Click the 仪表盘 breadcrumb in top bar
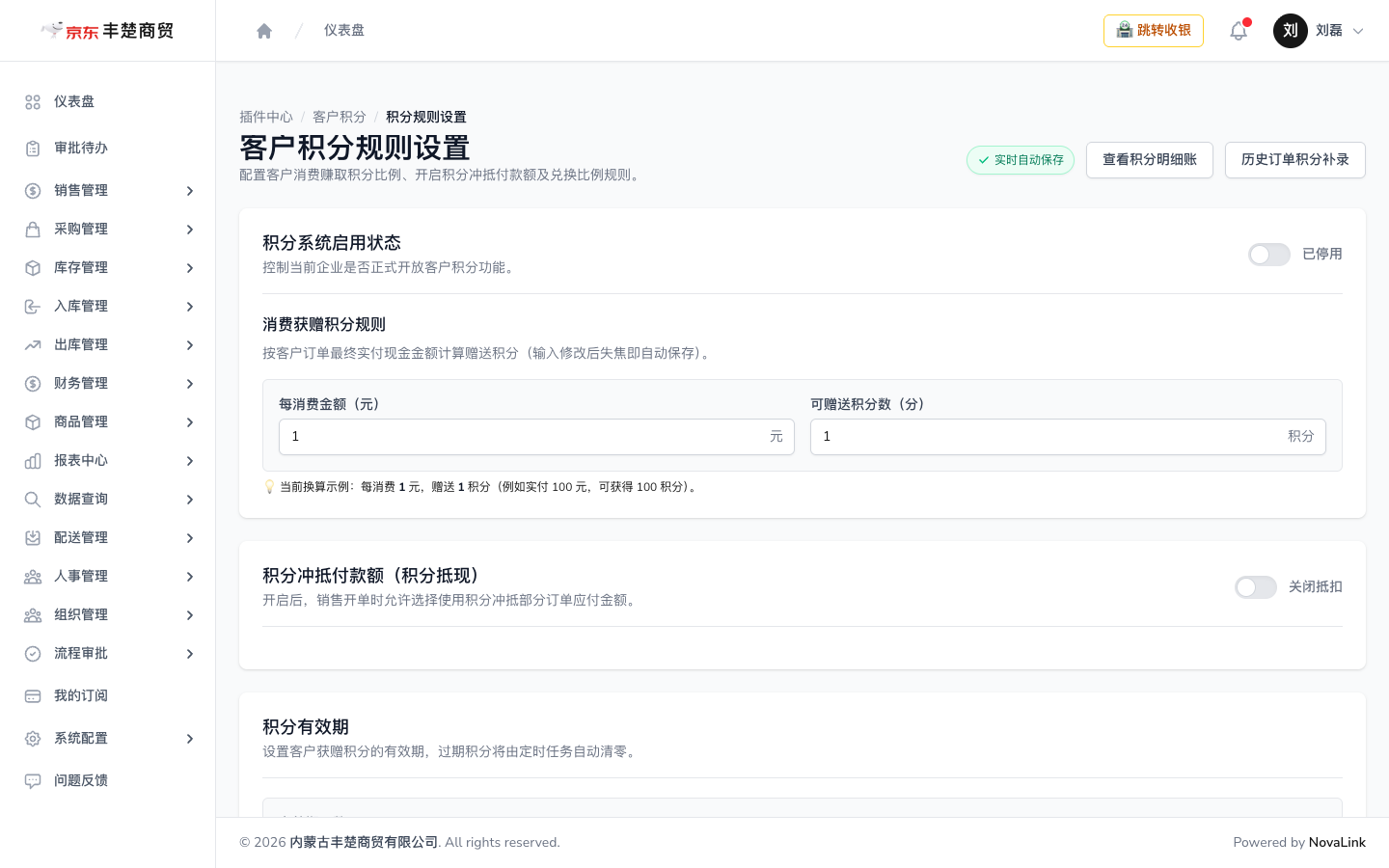Screen dimensions: 1389x868 (344, 31)
